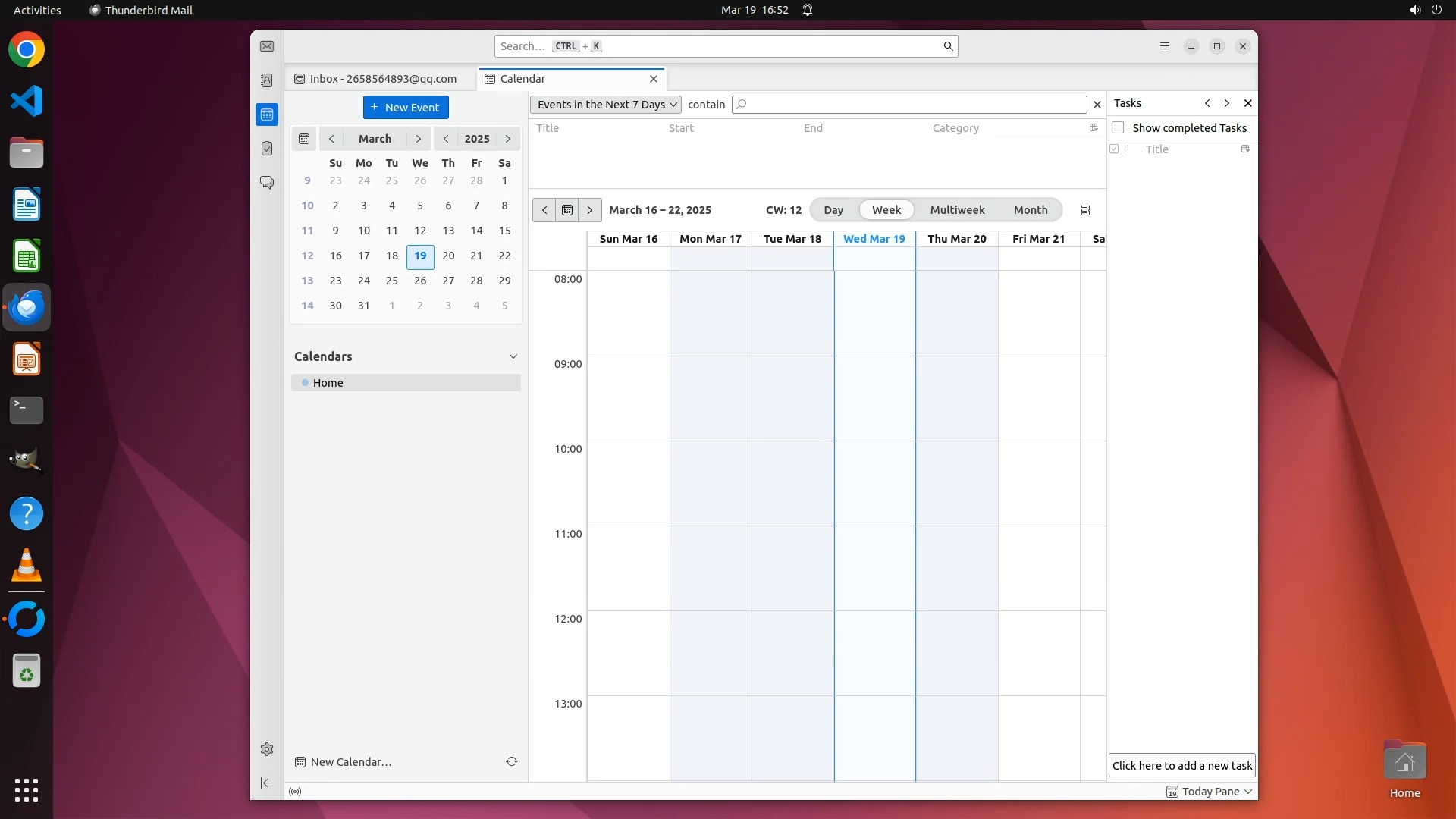Click the Settings gear in sidebar
The width and height of the screenshot is (1456, 819).
[267, 749]
